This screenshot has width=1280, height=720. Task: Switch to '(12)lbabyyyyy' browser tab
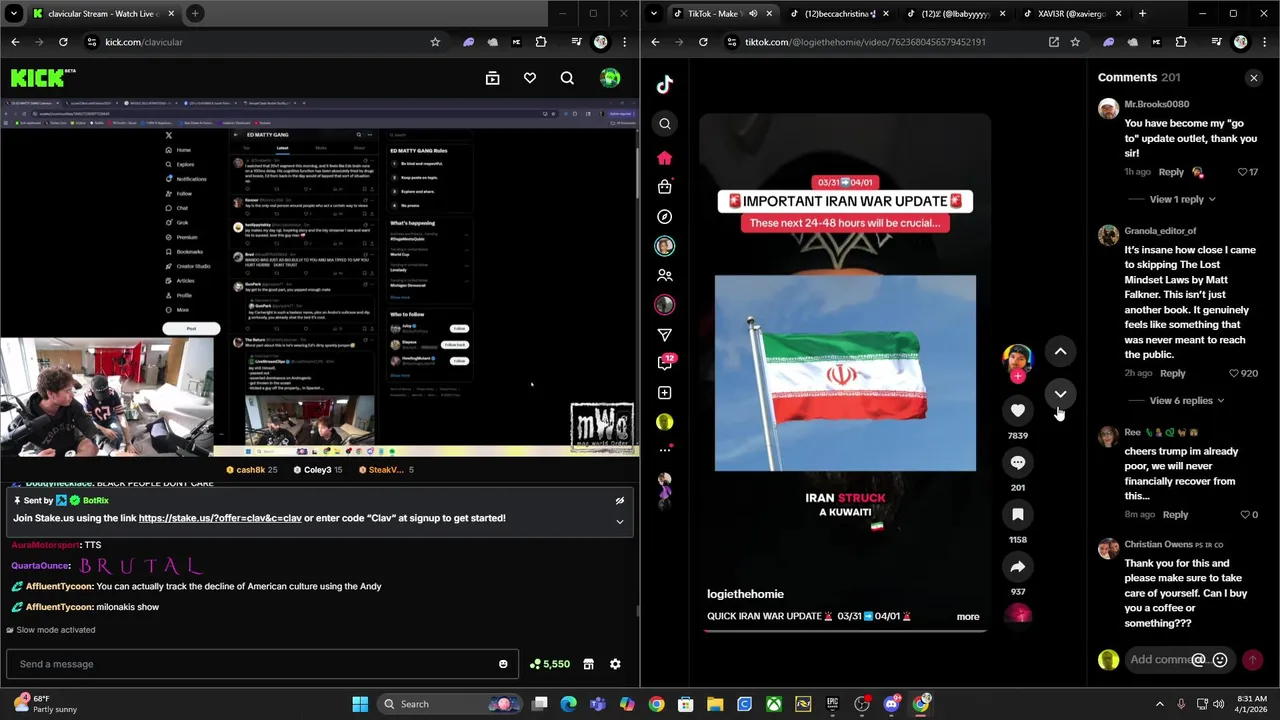(x=955, y=14)
